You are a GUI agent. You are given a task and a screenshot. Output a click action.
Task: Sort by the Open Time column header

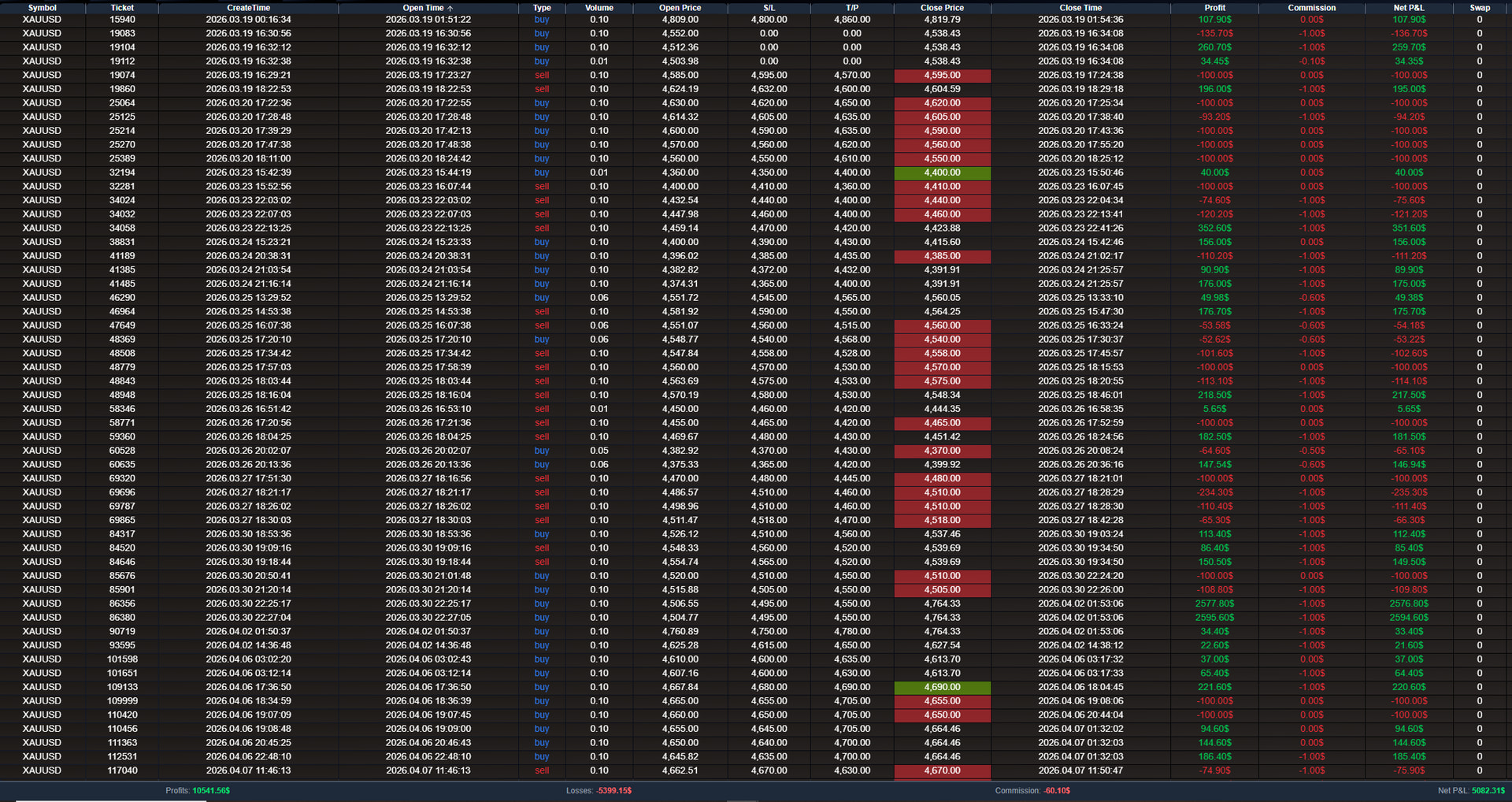click(x=428, y=8)
